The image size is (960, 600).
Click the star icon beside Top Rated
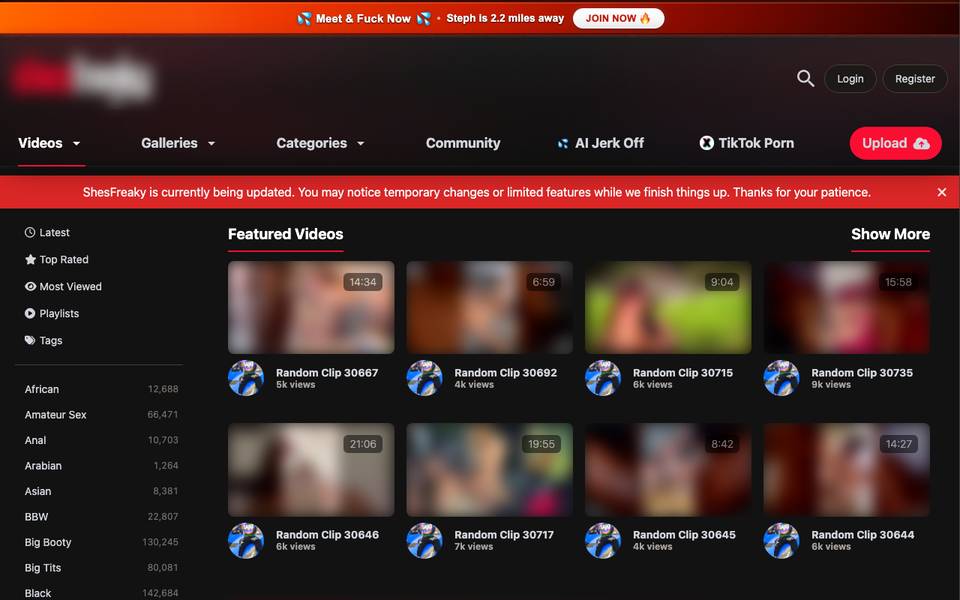tap(30, 259)
